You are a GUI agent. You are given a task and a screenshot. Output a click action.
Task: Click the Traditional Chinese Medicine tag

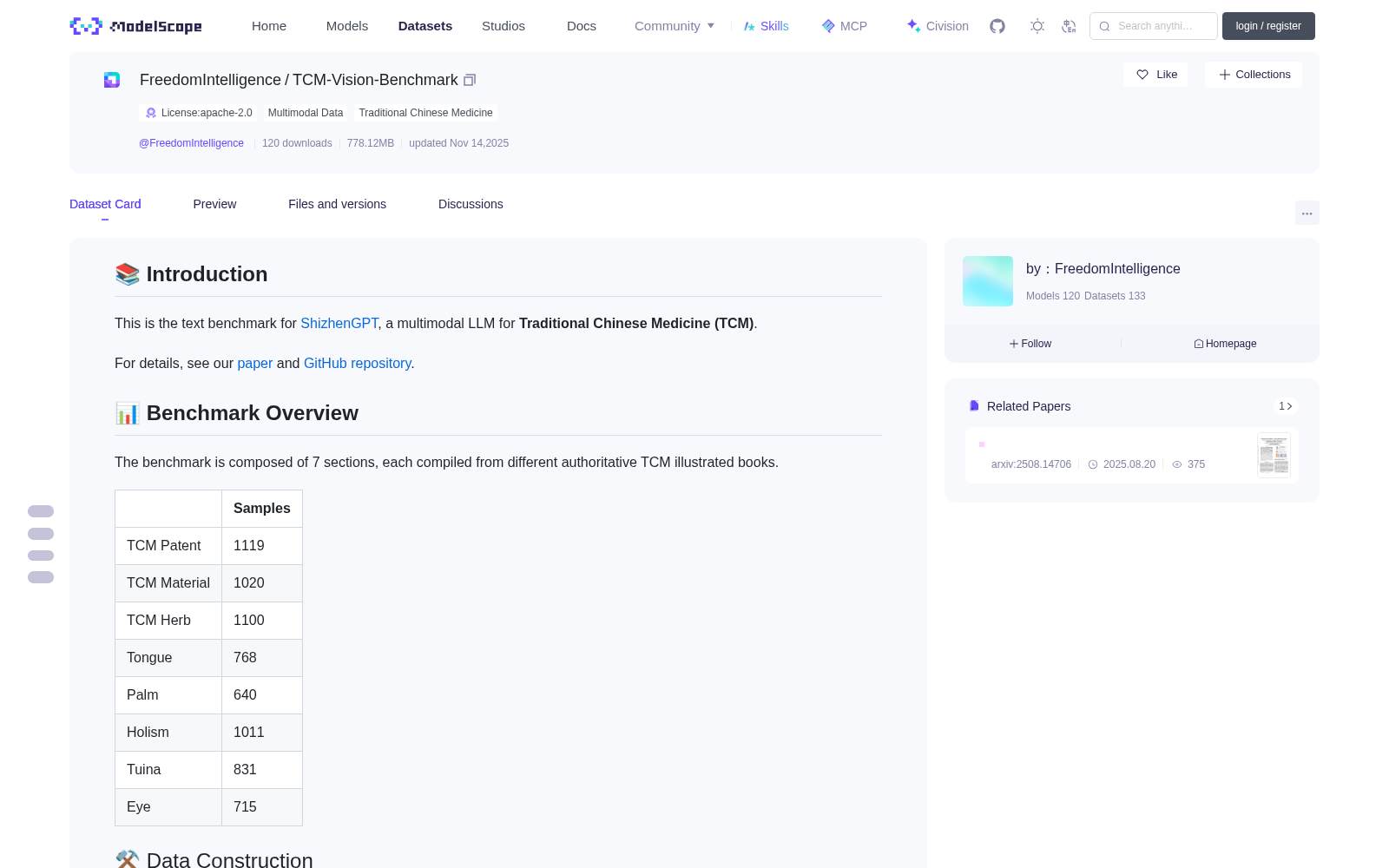425,113
